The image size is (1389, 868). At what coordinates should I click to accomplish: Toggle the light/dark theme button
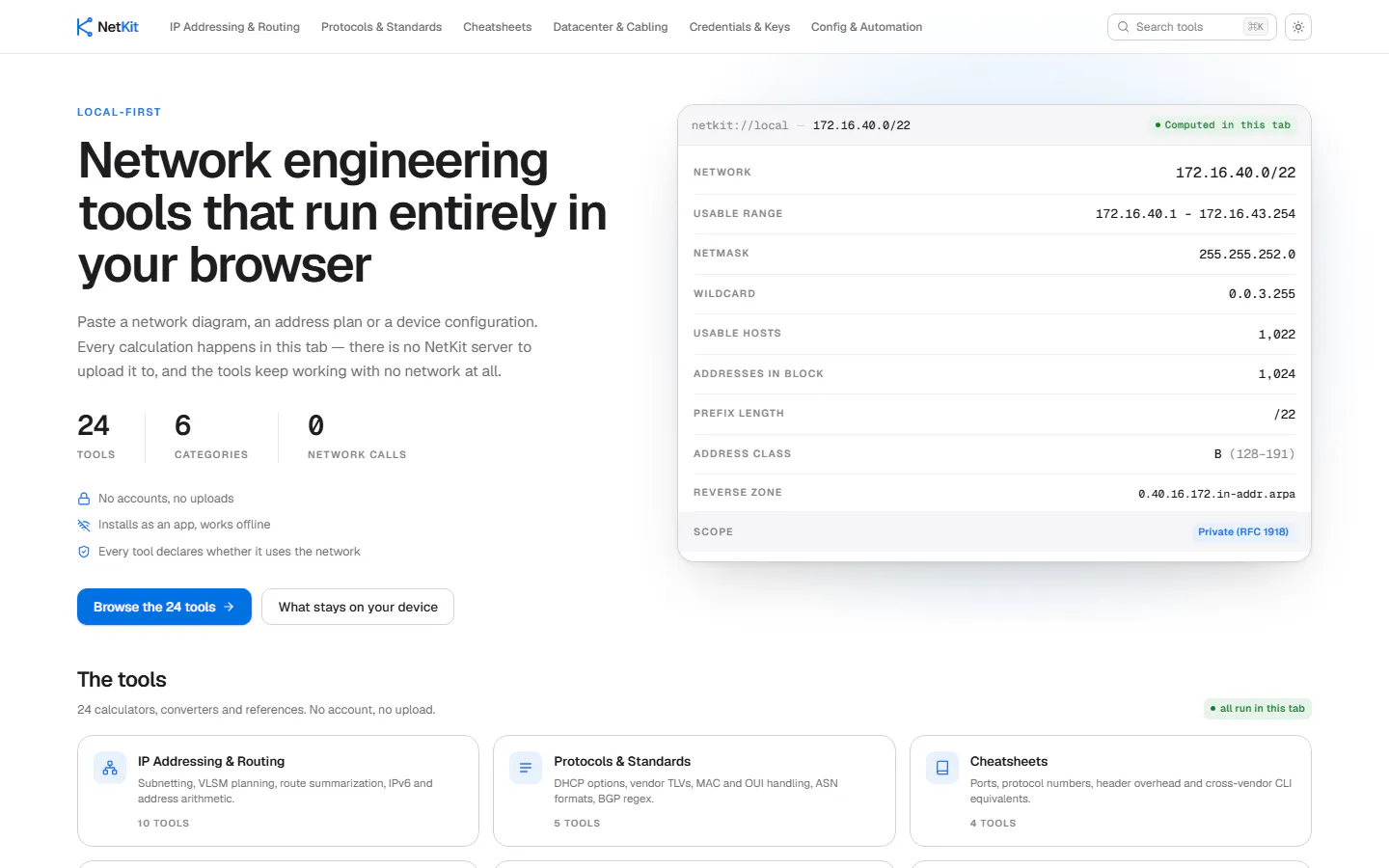coord(1298,27)
